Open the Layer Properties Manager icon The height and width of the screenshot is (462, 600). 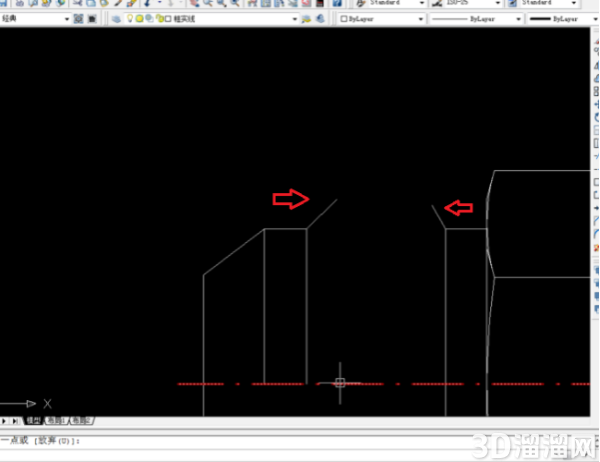pyautogui.click(x=116, y=19)
